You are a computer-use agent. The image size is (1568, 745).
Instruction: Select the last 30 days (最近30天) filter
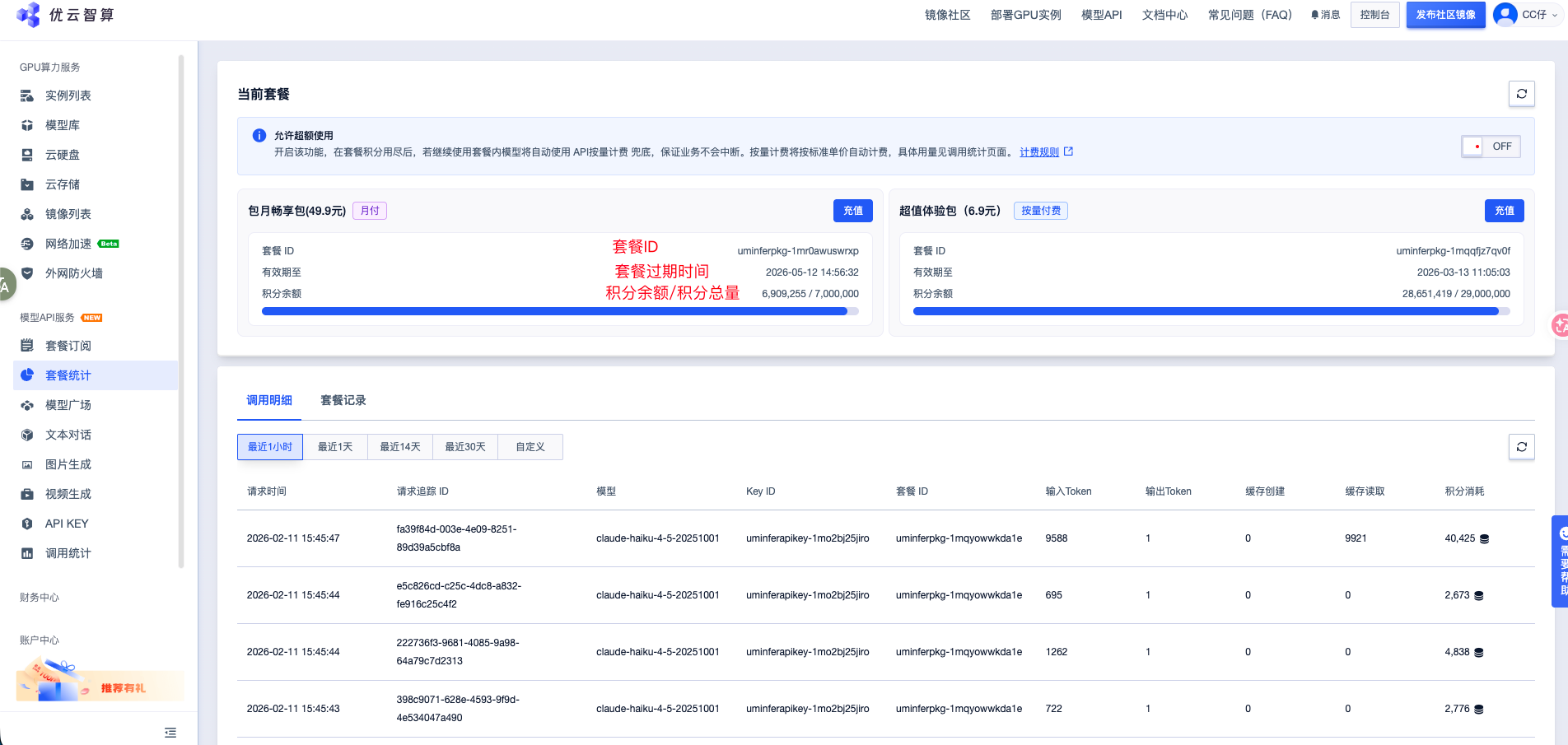coord(465,447)
